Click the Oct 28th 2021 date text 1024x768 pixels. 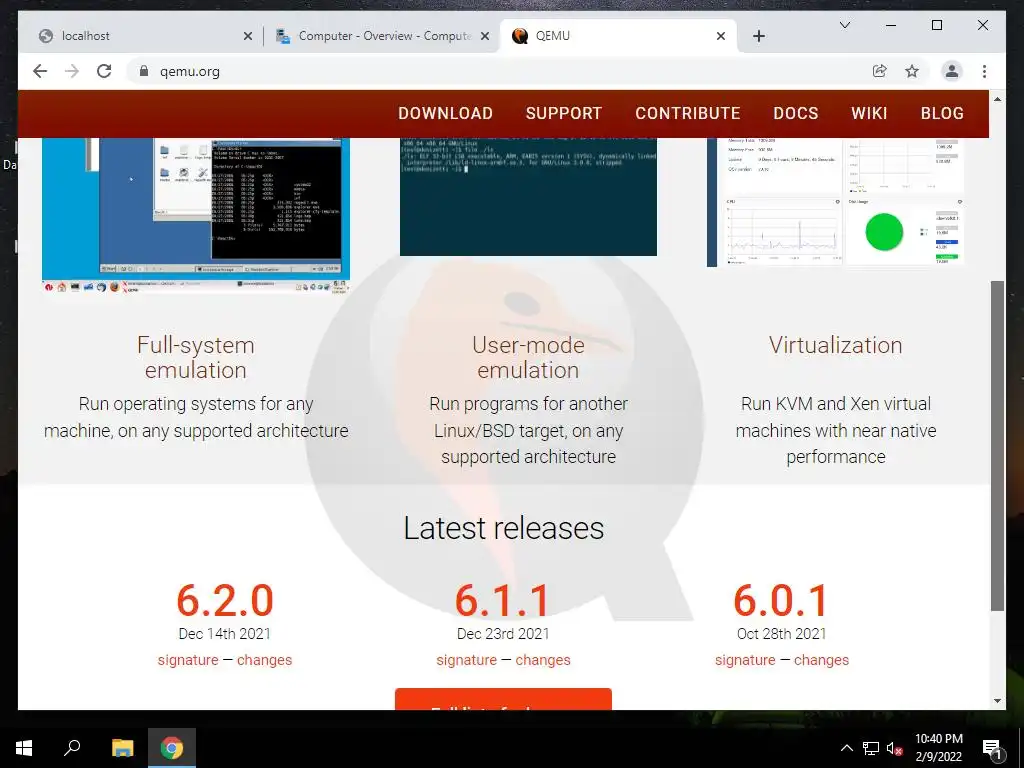(781, 633)
